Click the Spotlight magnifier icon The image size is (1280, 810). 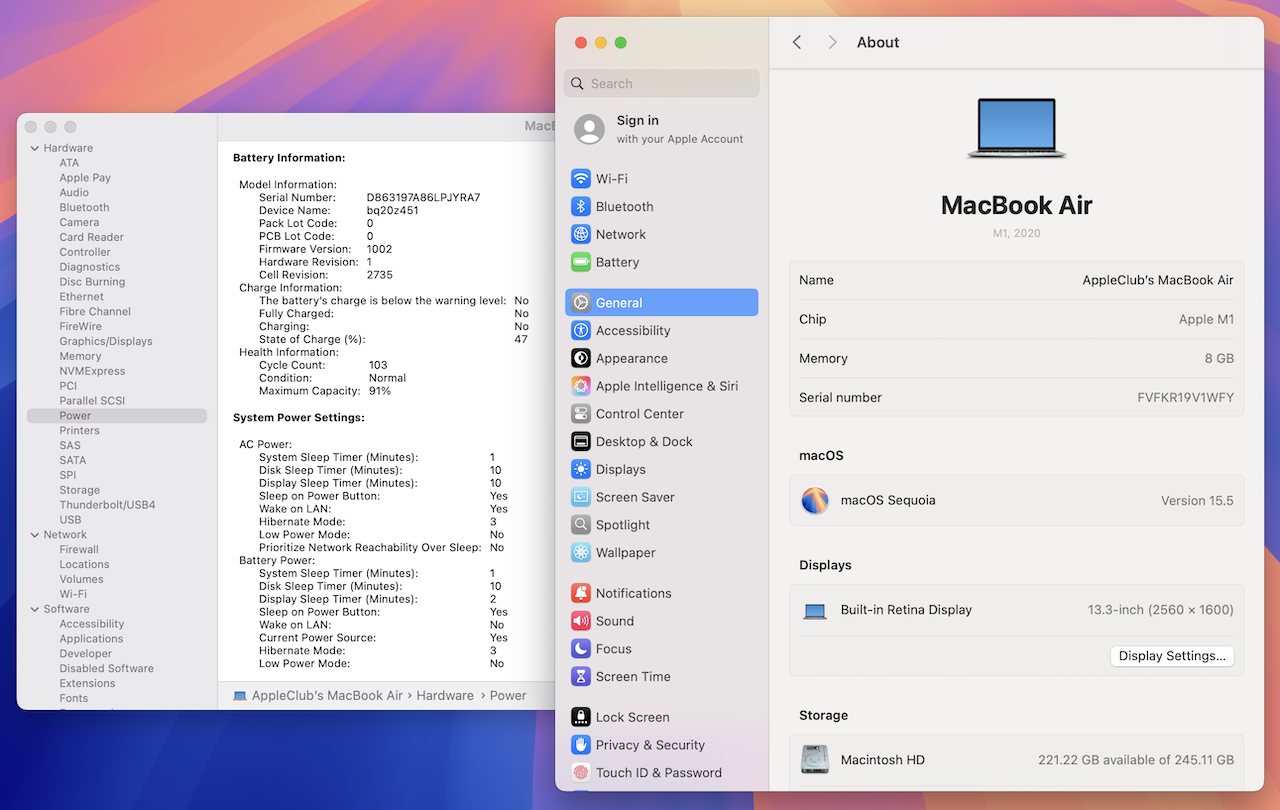click(x=581, y=525)
